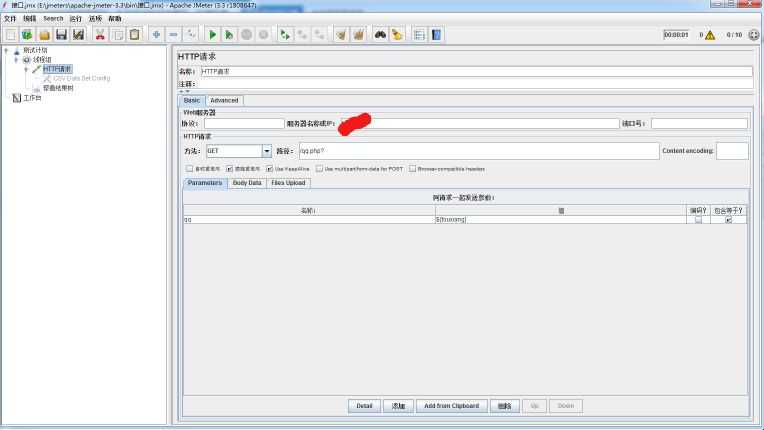Viewport: 764px width, 430px height.
Task: Toggle the 跟随重定向 checkbox
Action: tap(229, 168)
